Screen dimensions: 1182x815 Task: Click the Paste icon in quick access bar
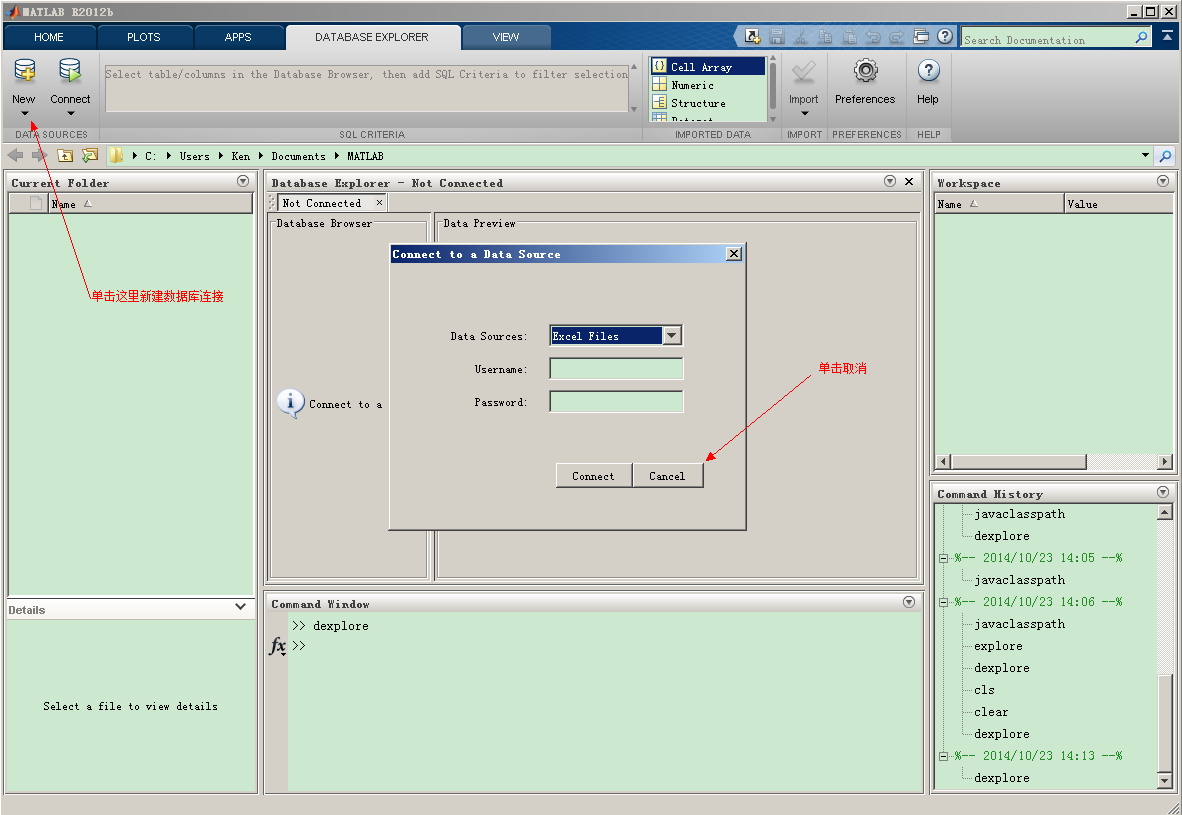click(849, 36)
